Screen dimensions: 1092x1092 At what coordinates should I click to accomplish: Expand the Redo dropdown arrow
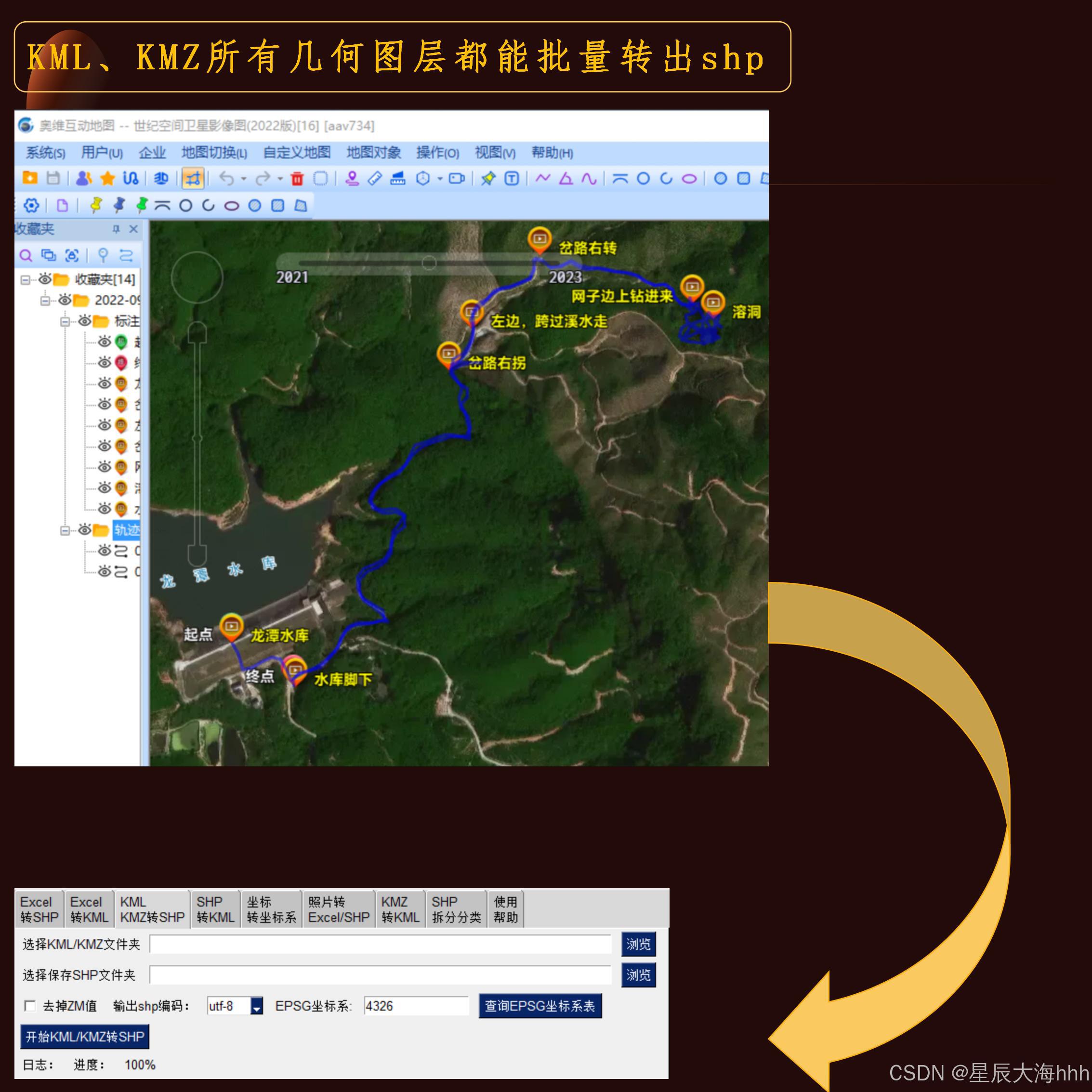point(281,180)
